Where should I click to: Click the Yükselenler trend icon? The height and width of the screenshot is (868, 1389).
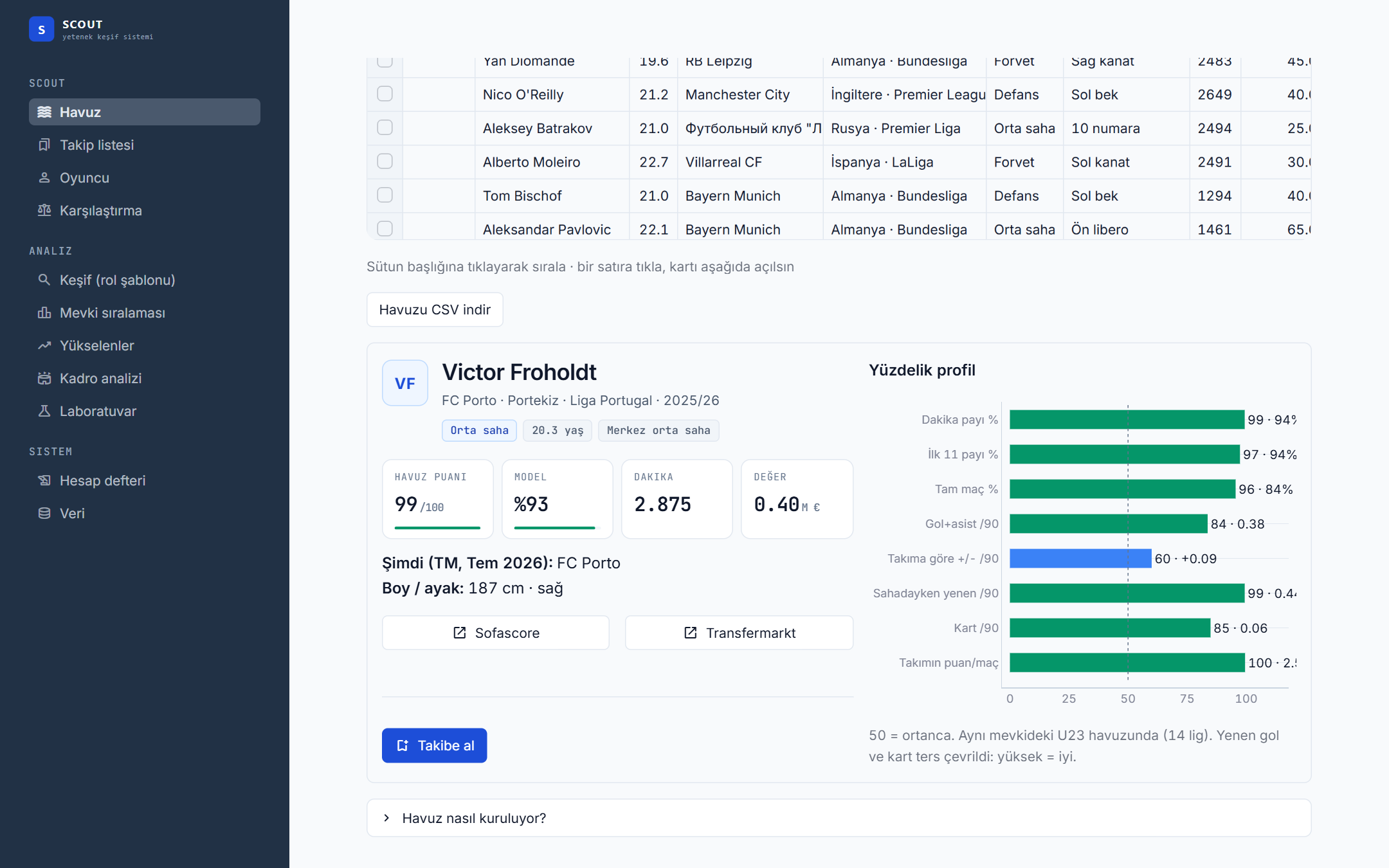click(x=44, y=345)
